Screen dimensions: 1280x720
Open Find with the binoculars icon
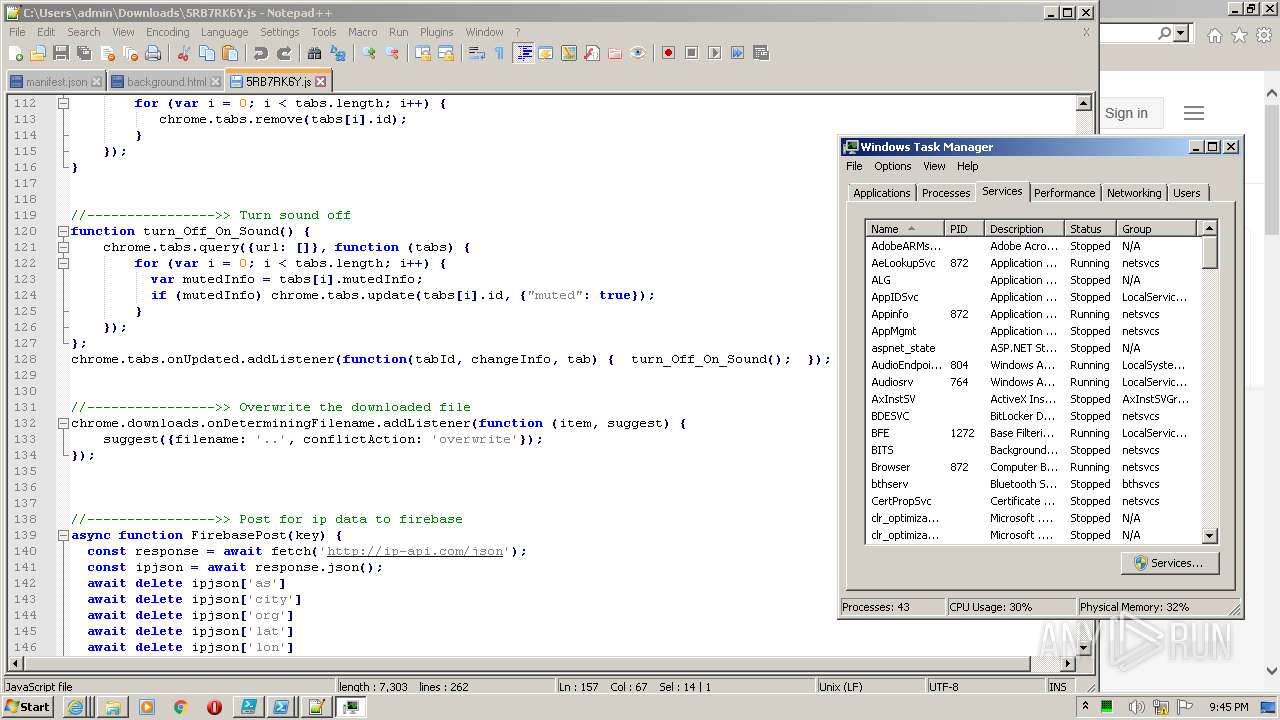[314, 53]
